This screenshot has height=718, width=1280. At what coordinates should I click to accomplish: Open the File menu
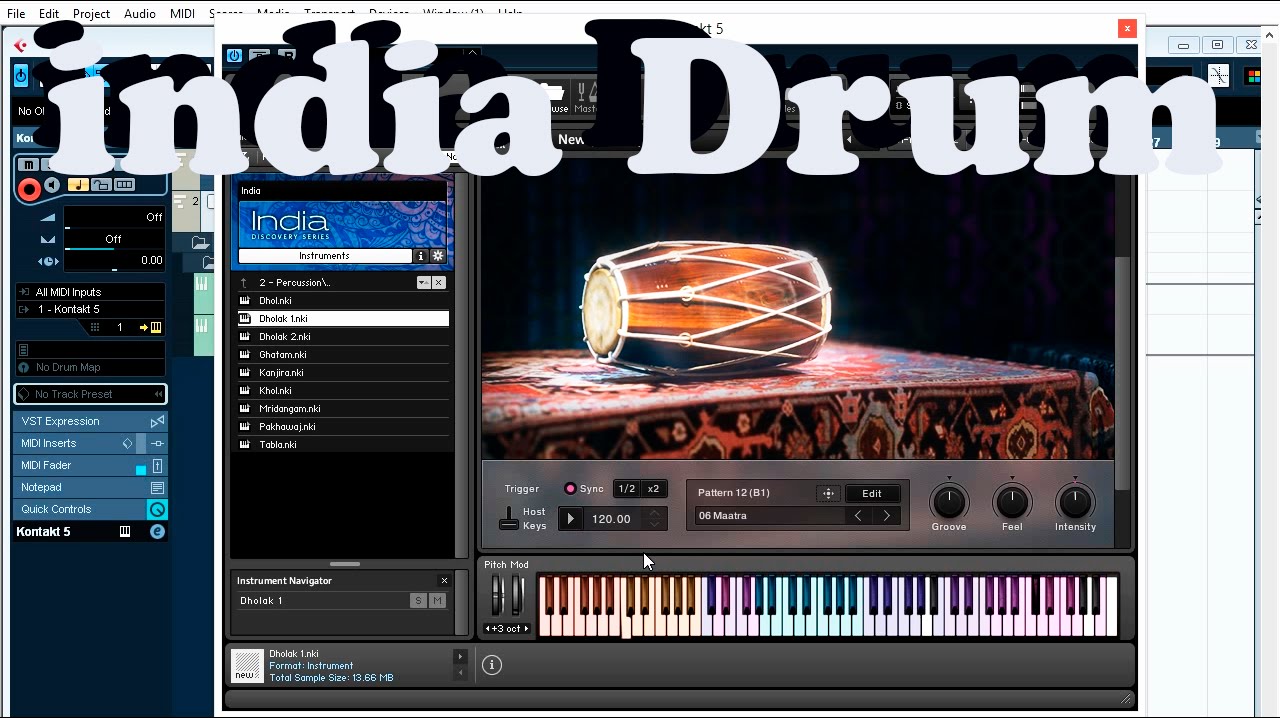pyautogui.click(x=16, y=14)
